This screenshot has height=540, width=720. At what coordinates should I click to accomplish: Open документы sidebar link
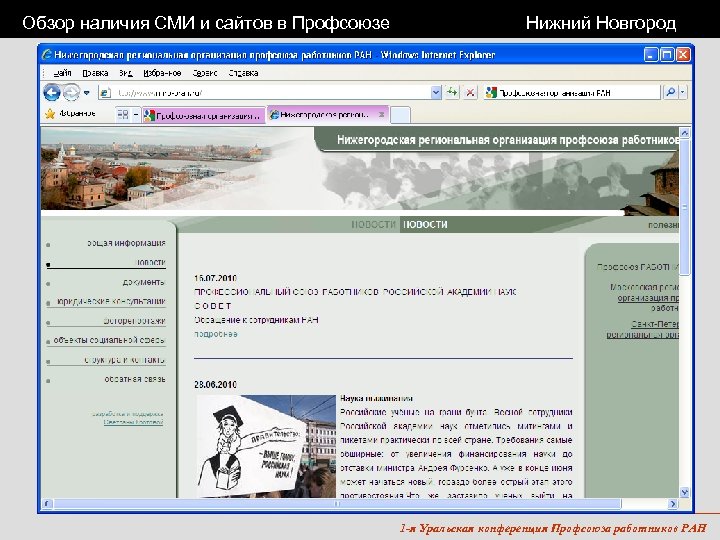click(x=143, y=282)
